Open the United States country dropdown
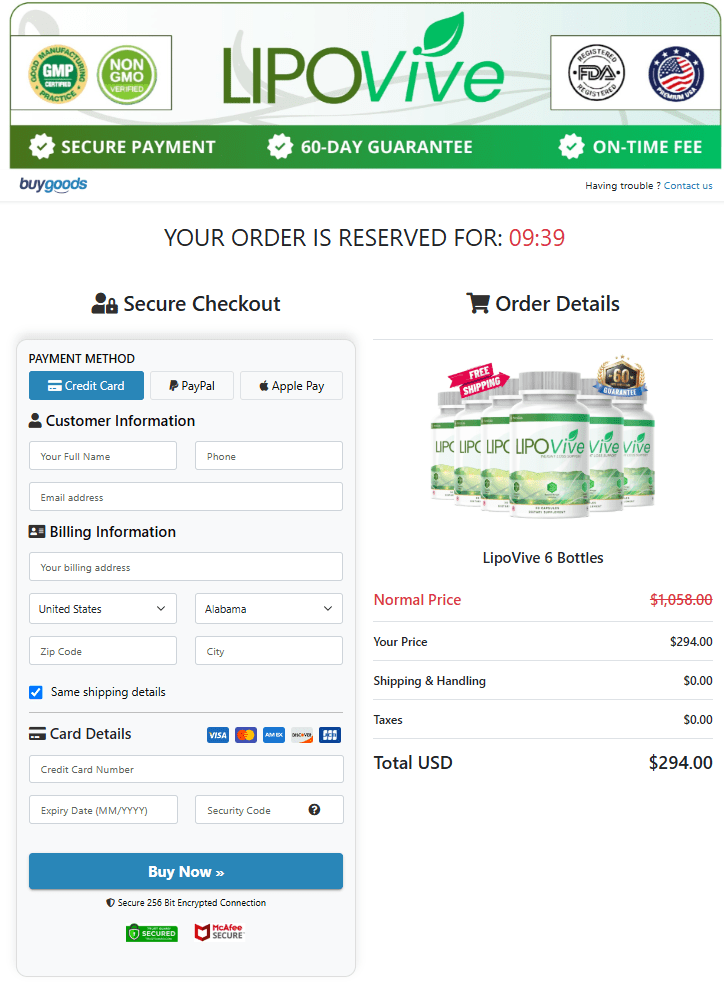Screen dimensions: 724x985 click(102, 608)
